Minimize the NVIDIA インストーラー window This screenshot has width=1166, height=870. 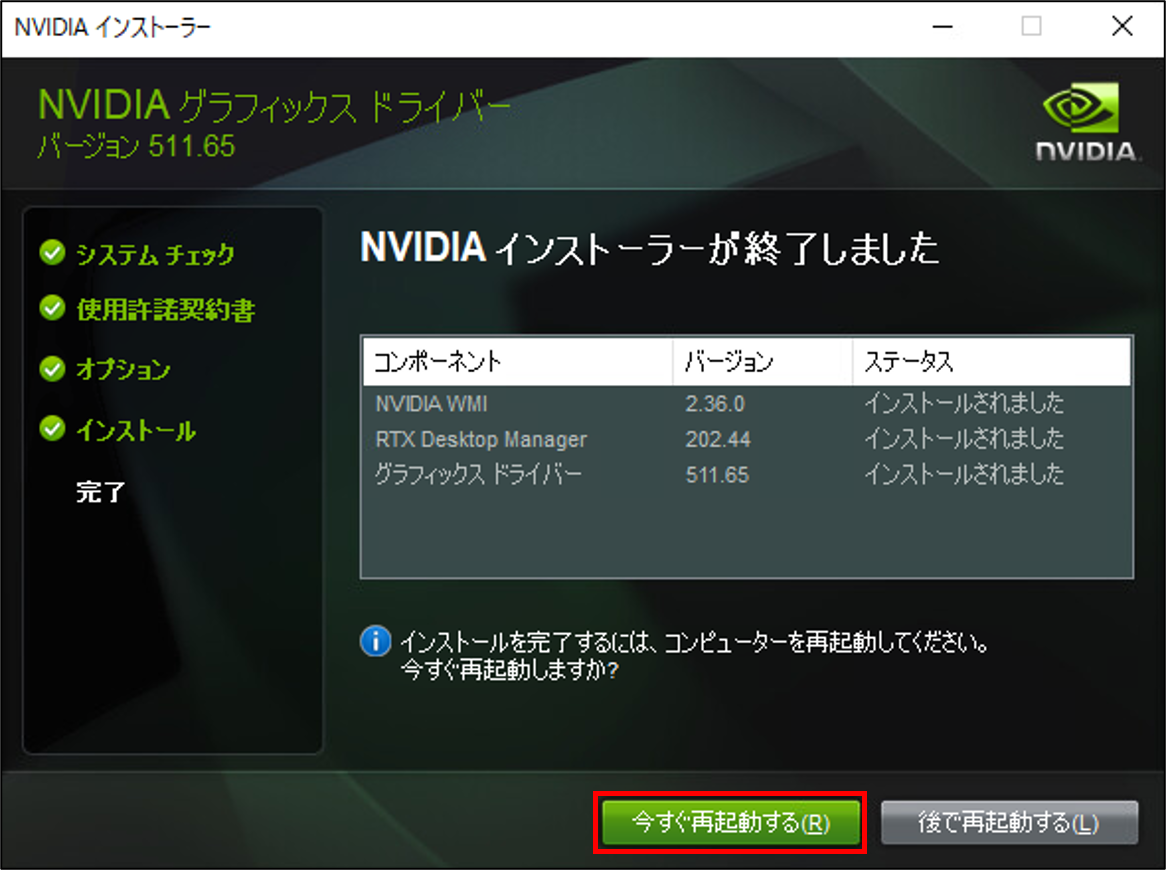(942, 27)
